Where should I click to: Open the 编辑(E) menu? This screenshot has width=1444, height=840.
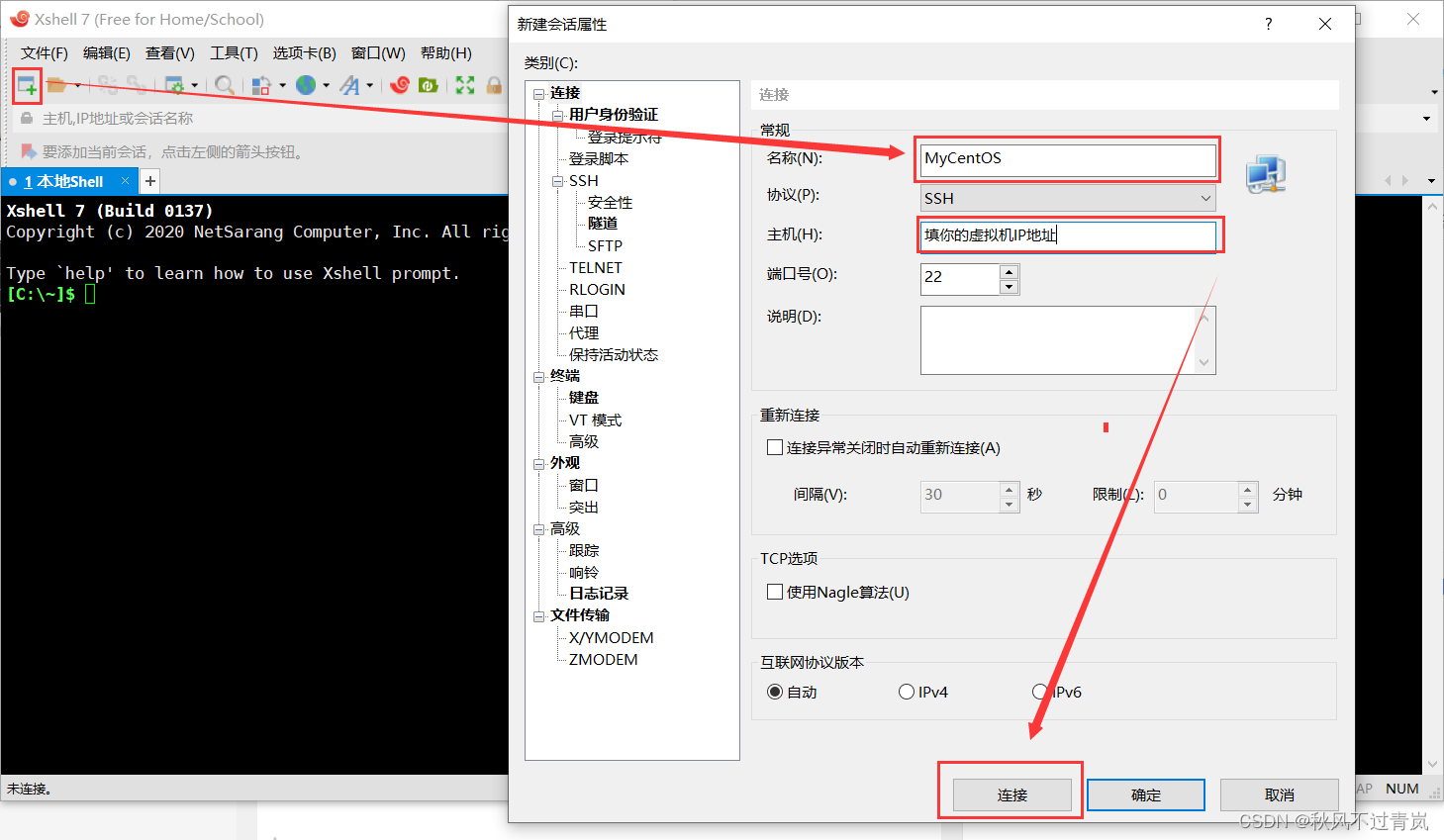[107, 53]
